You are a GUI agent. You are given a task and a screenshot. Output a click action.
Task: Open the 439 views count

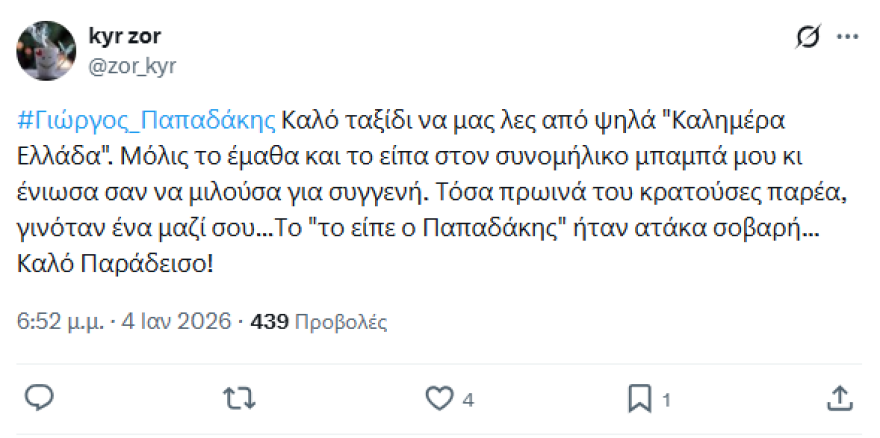pyautogui.click(x=269, y=322)
